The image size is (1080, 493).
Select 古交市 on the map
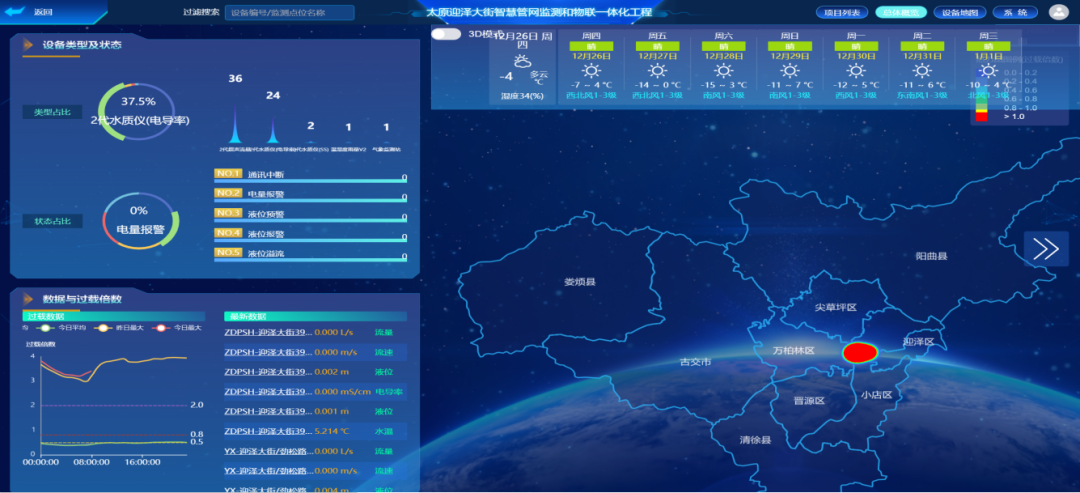[x=695, y=361]
